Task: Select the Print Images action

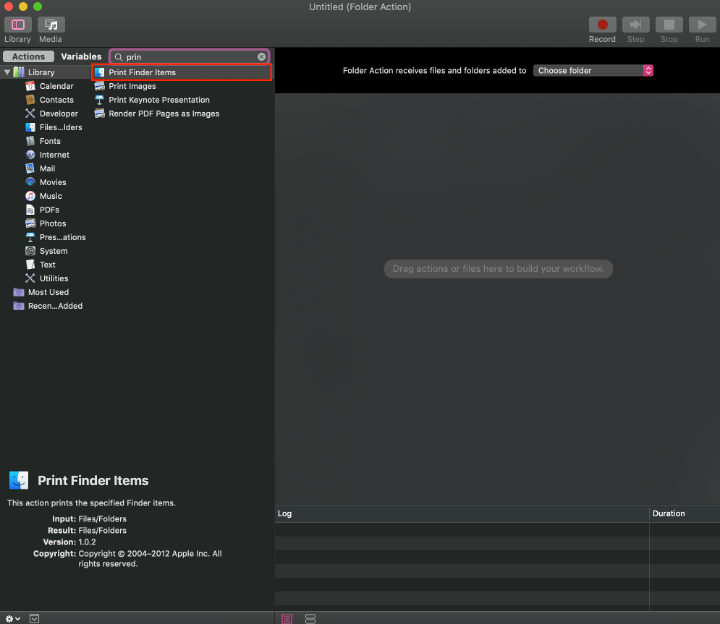Action: [182, 86]
